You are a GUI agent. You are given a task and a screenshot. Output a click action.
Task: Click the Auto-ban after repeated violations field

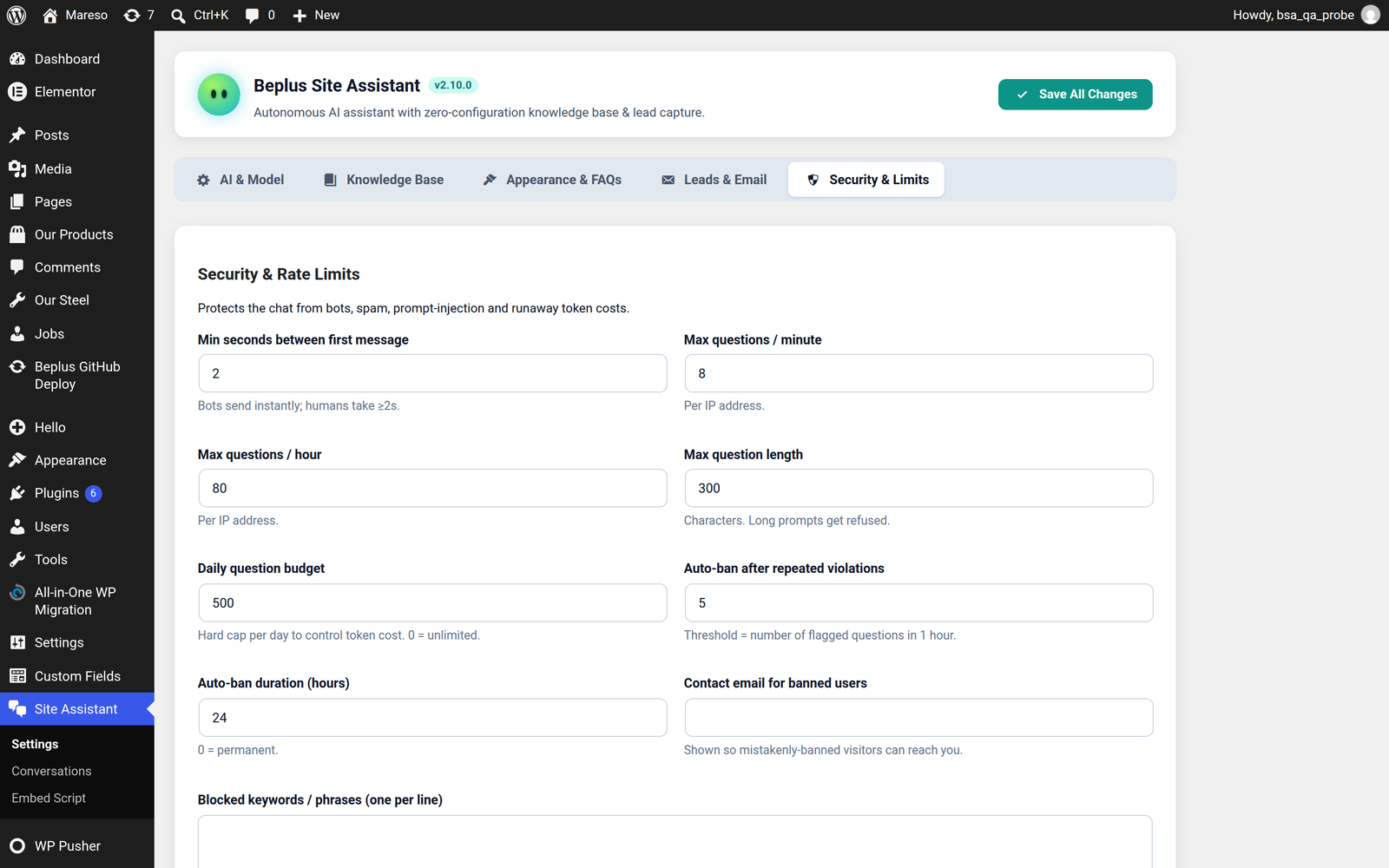coord(918,602)
